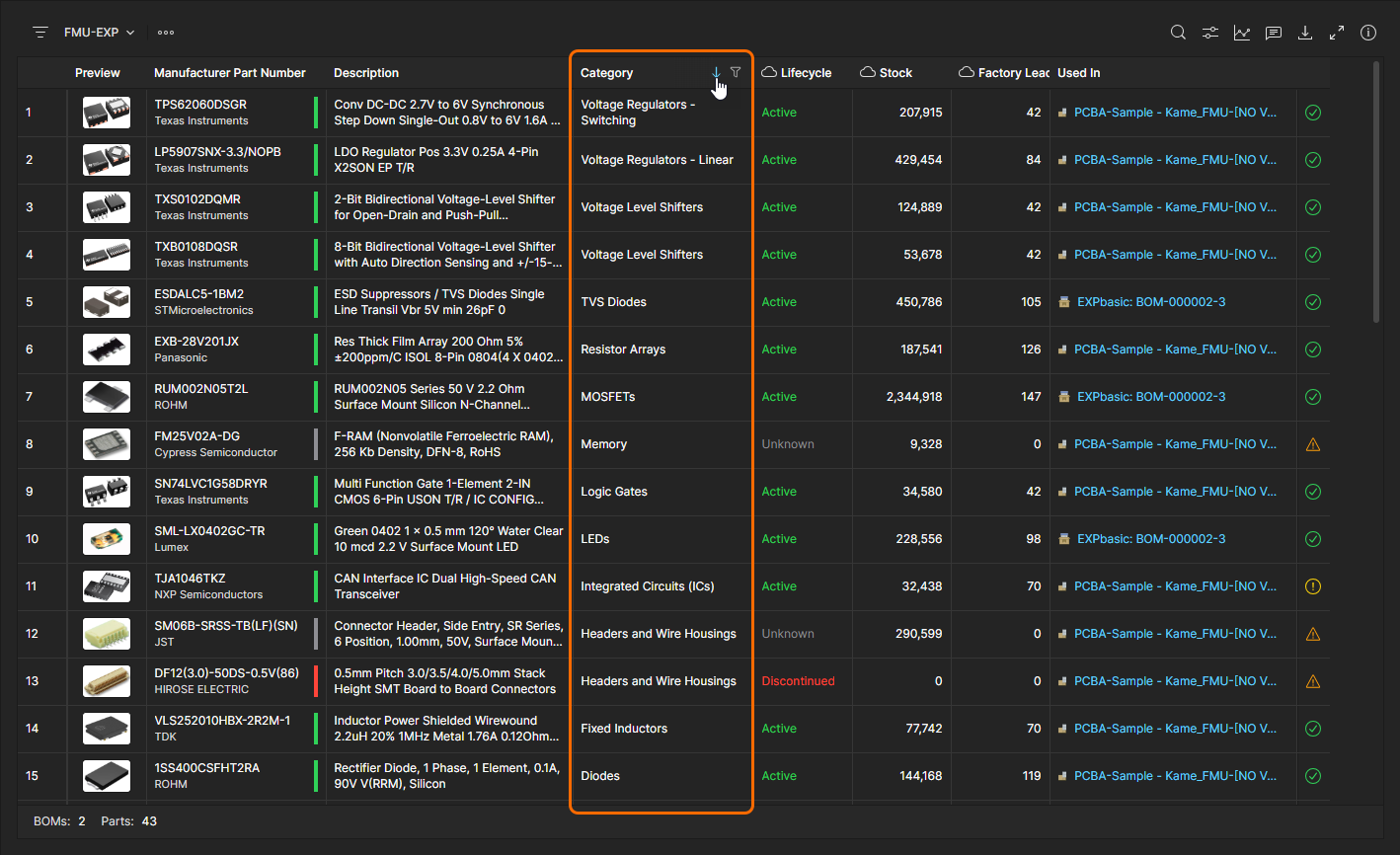Click the preview thumbnail of SML-LX0402GC-TR LED

tap(107, 539)
